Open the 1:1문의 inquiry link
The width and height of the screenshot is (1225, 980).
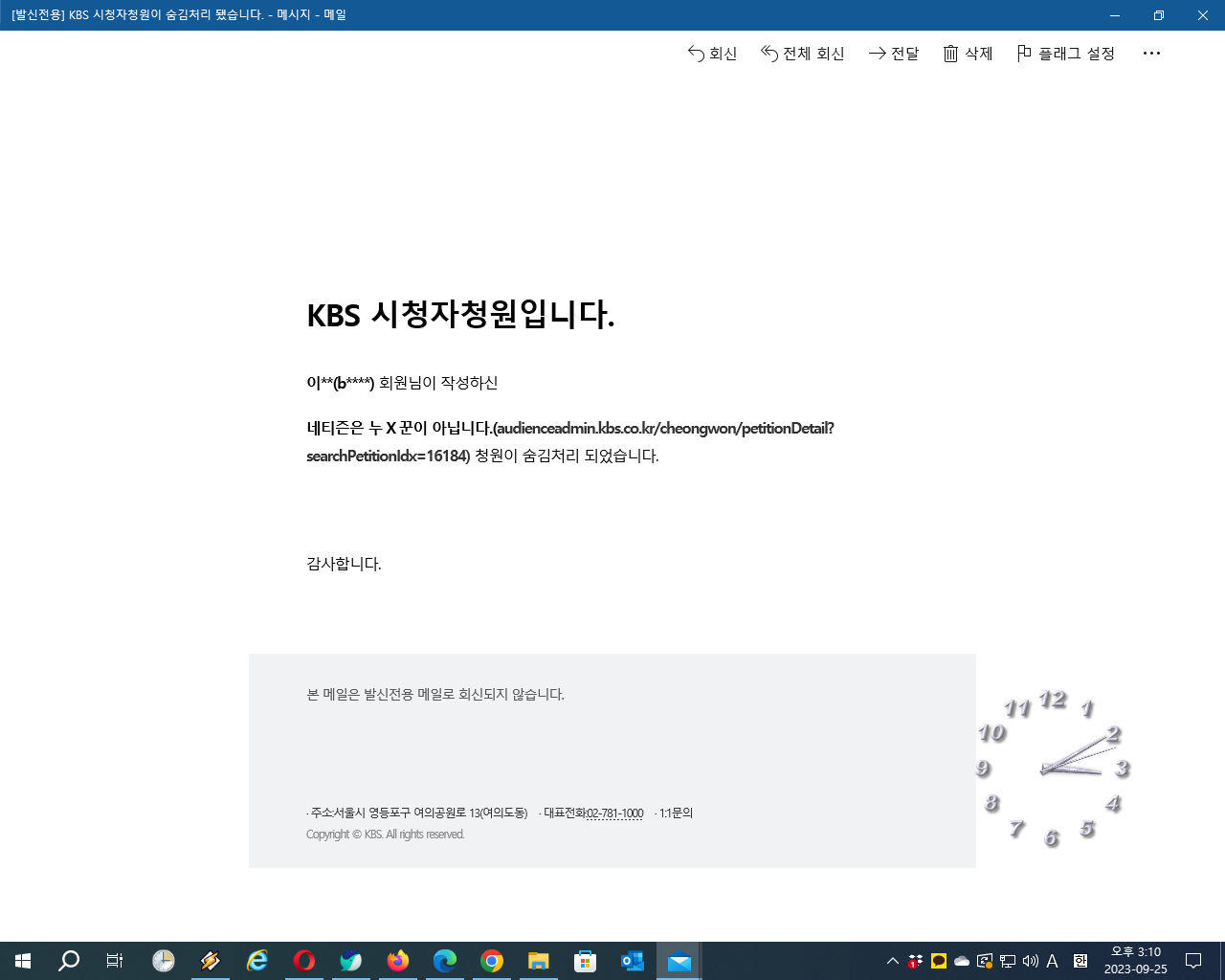[676, 813]
